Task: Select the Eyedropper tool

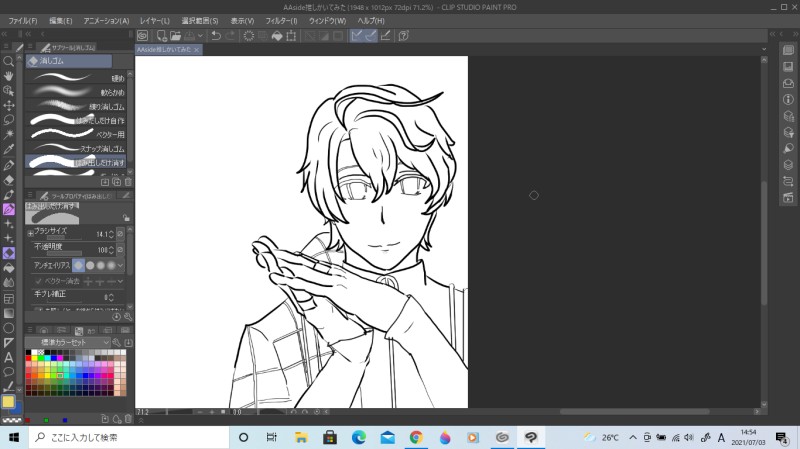Action: (x=9, y=150)
